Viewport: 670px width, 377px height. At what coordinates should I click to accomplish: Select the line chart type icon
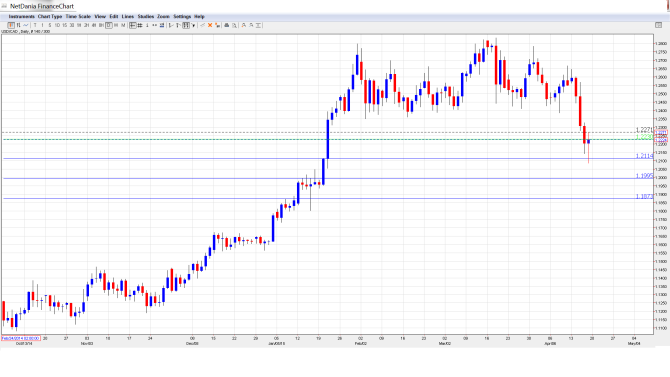(26, 25)
